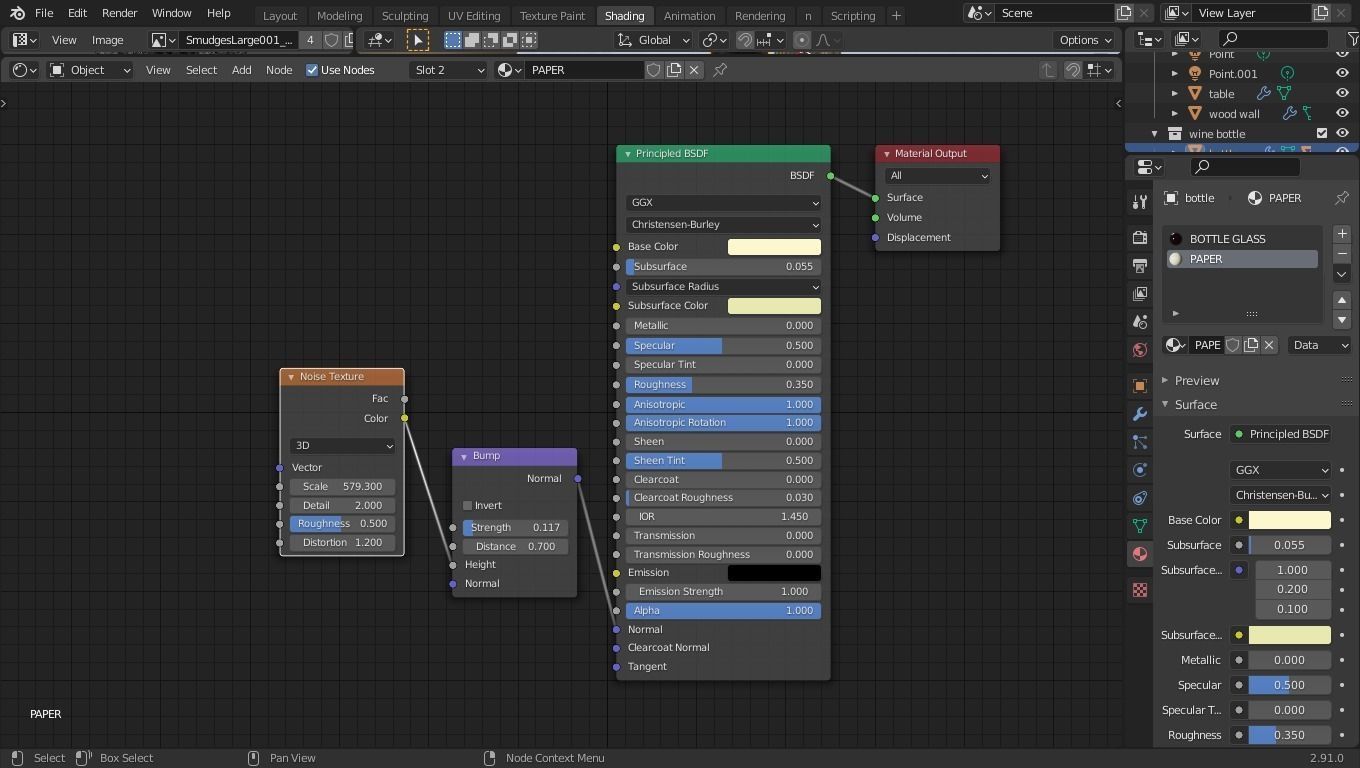This screenshot has height=768, width=1360.
Task: Click the Base Color swatch on Principled BSDF node
Action: tap(774, 247)
